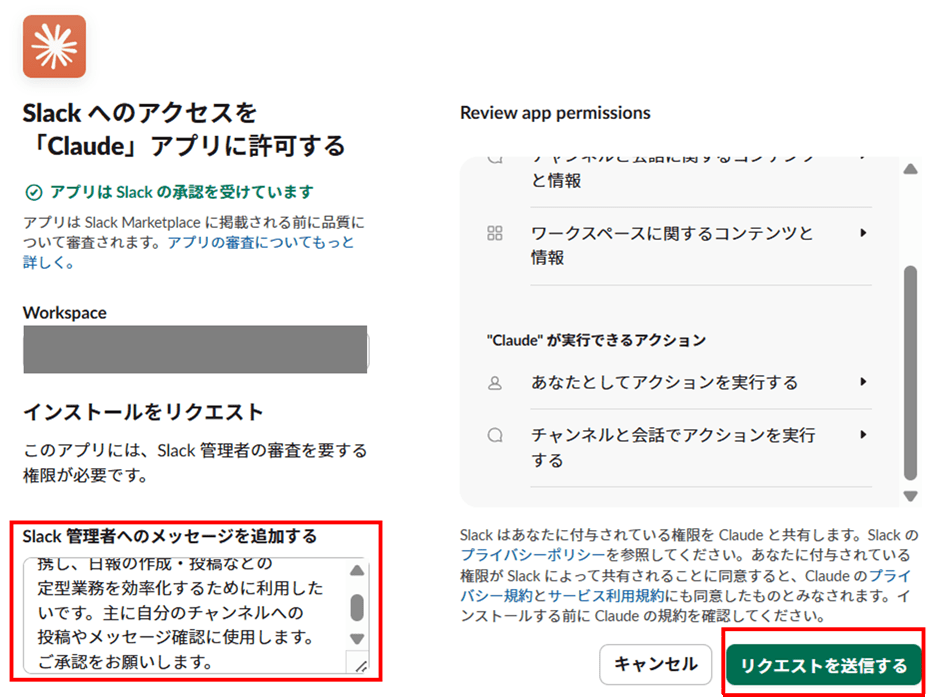Image resolution: width=935 pixels, height=697 pixels.
Task: Open the Claude サービス利用規約 link
Action: (605, 596)
